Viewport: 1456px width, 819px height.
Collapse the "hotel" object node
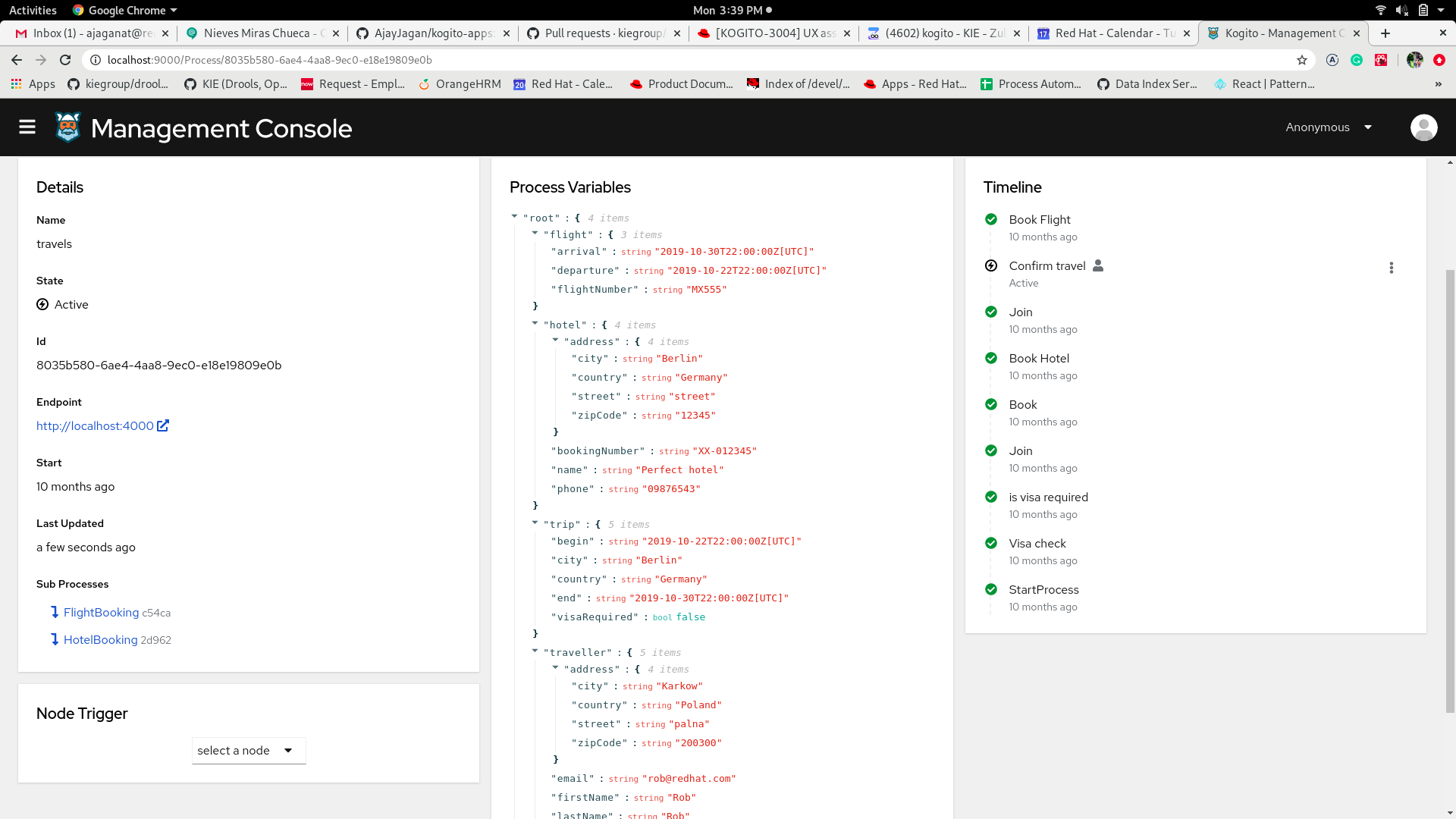[535, 324]
